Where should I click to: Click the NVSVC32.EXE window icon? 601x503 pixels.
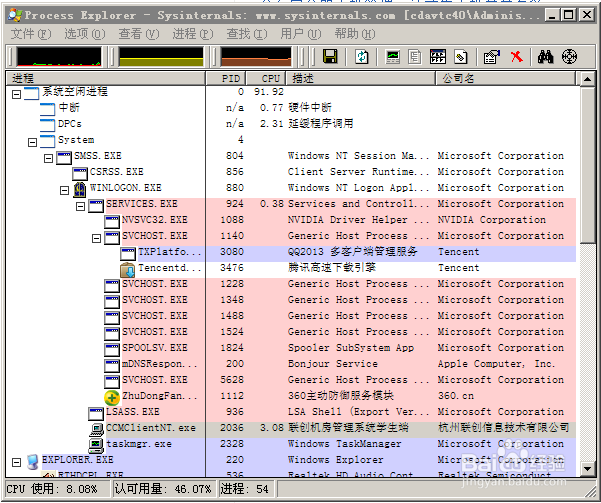tap(112, 222)
